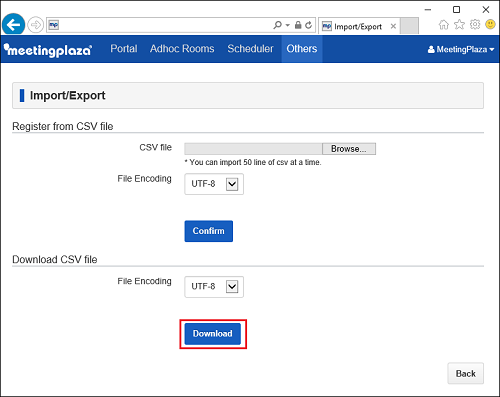
Task: Click the smiley feedback icon
Action: click(490, 24)
